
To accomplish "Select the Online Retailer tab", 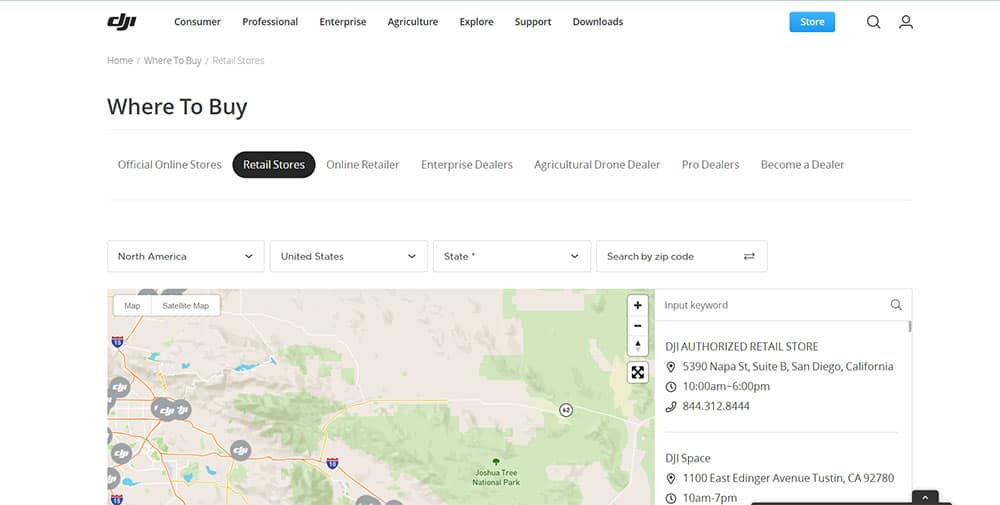I will click(x=362, y=165).
